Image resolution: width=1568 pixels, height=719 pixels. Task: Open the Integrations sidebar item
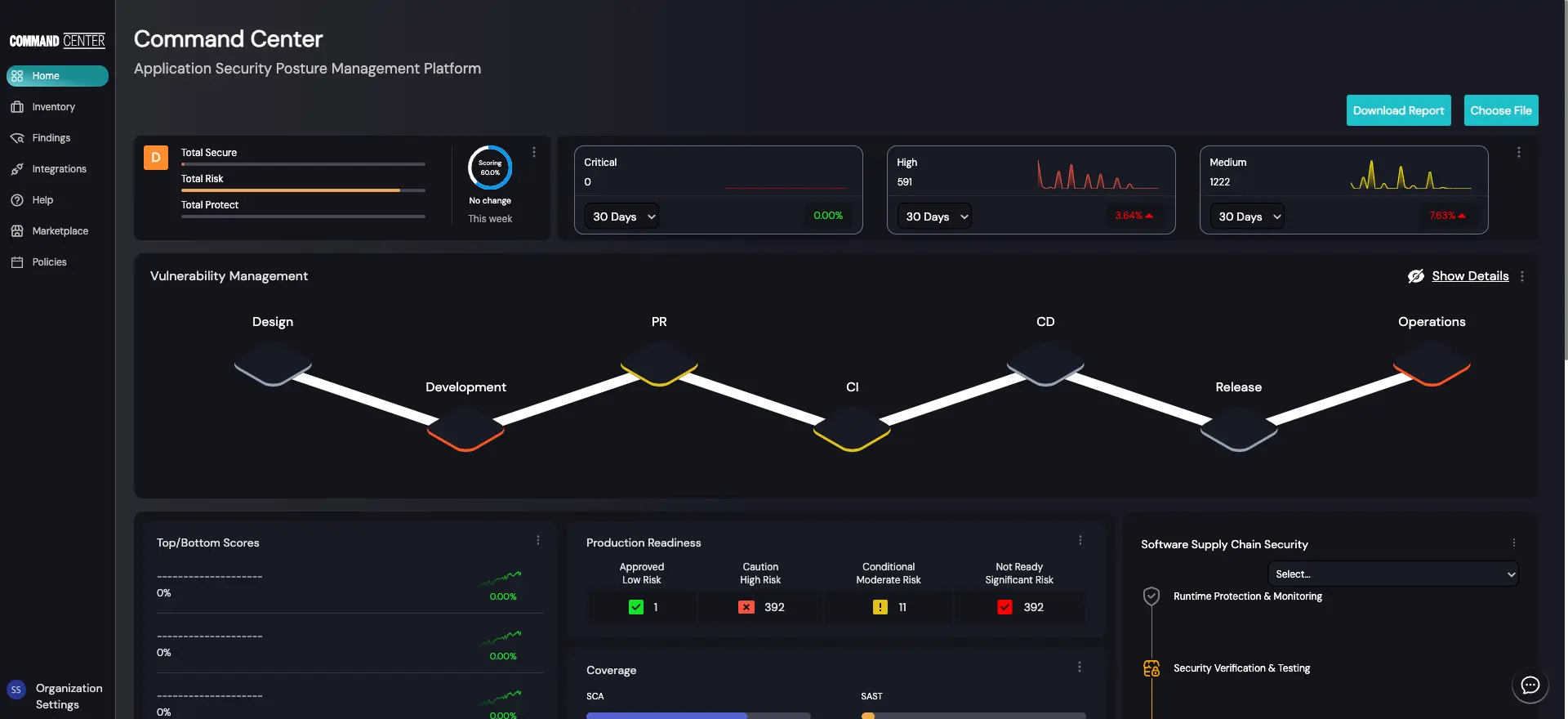59,169
